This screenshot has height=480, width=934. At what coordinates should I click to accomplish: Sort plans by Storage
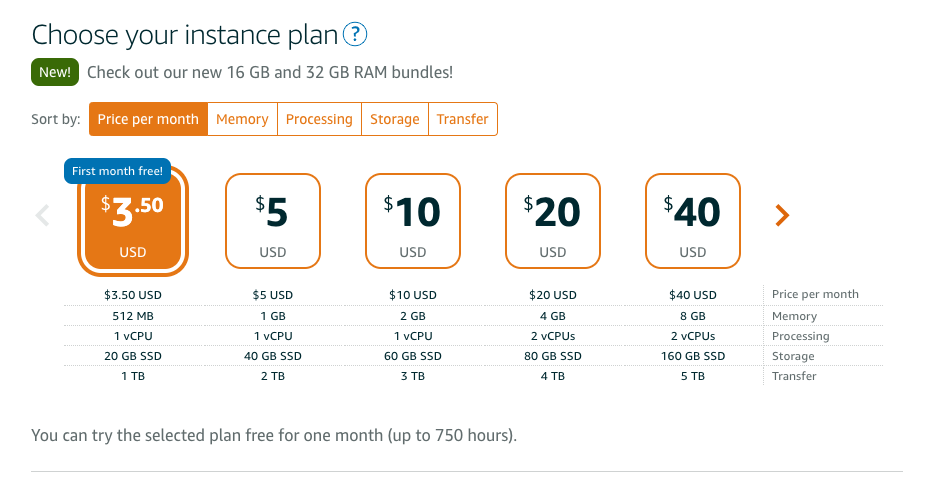[395, 119]
